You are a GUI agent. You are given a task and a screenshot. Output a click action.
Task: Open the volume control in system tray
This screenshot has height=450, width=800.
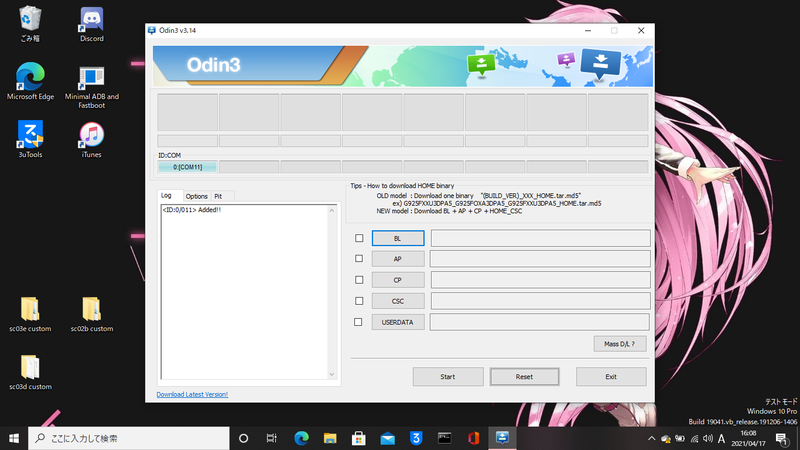(708, 438)
